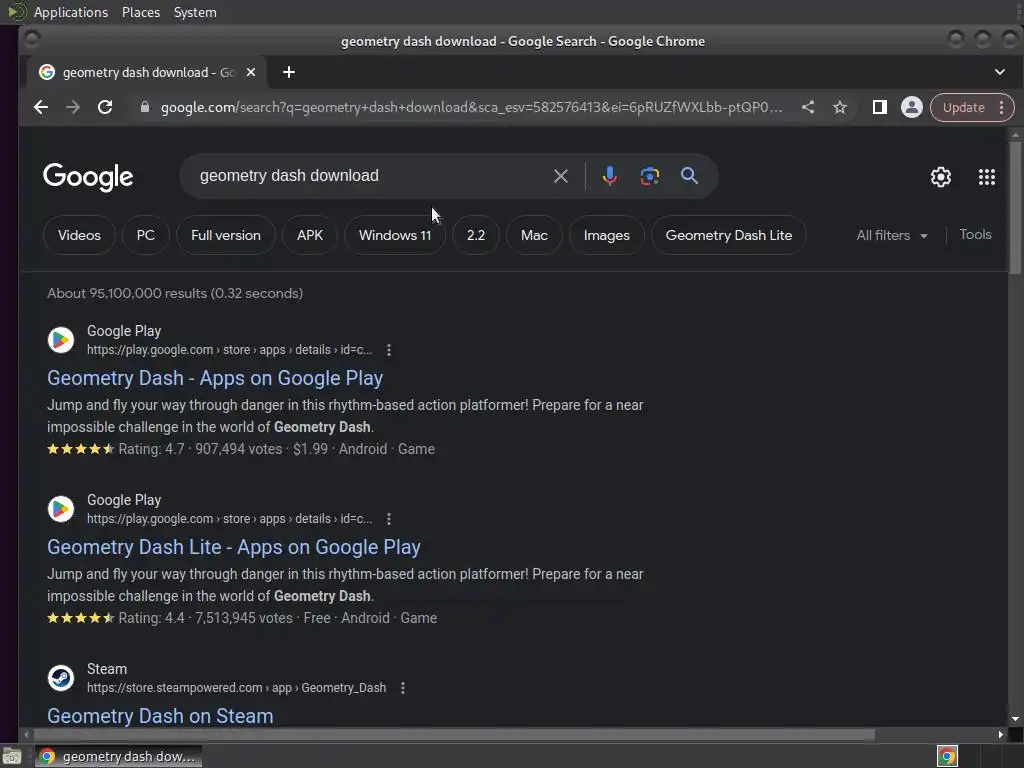
Task: Choose the APK filter chip
Action: pos(310,235)
